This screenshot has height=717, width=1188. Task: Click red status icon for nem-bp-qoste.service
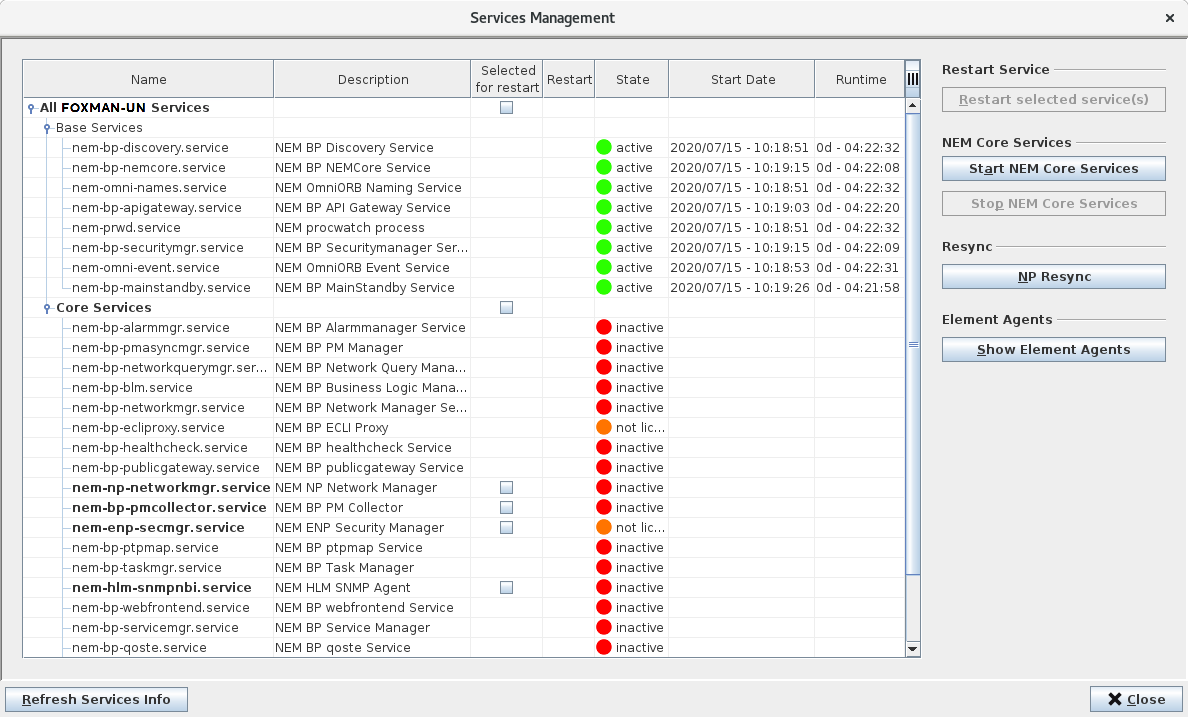click(x=603, y=648)
